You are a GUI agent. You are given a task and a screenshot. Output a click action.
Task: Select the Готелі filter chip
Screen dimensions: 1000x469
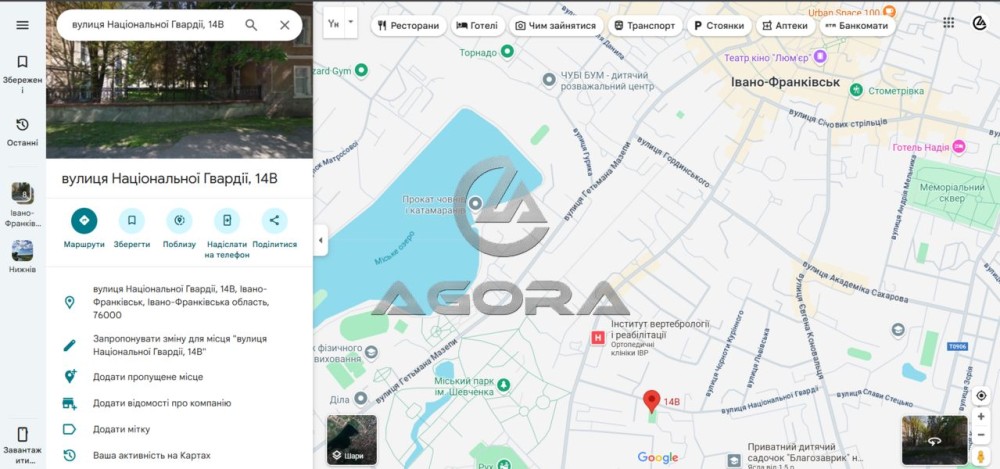pos(478,26)
